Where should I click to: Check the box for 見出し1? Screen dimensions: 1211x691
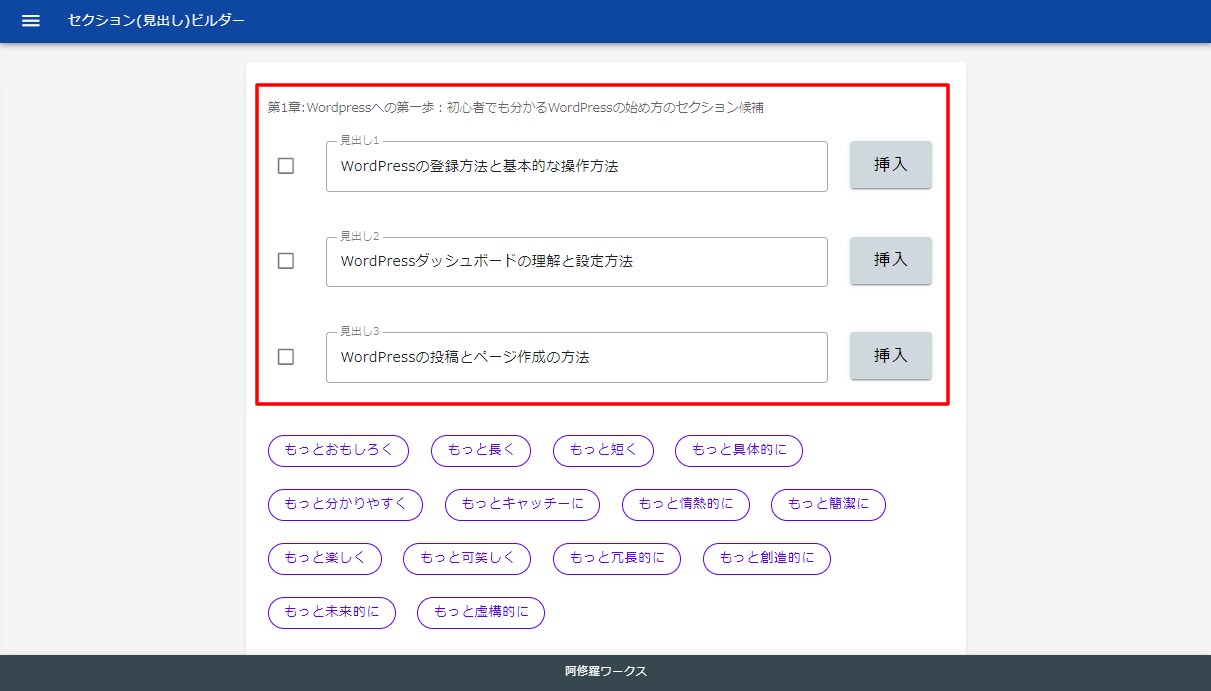coord(286,166)
